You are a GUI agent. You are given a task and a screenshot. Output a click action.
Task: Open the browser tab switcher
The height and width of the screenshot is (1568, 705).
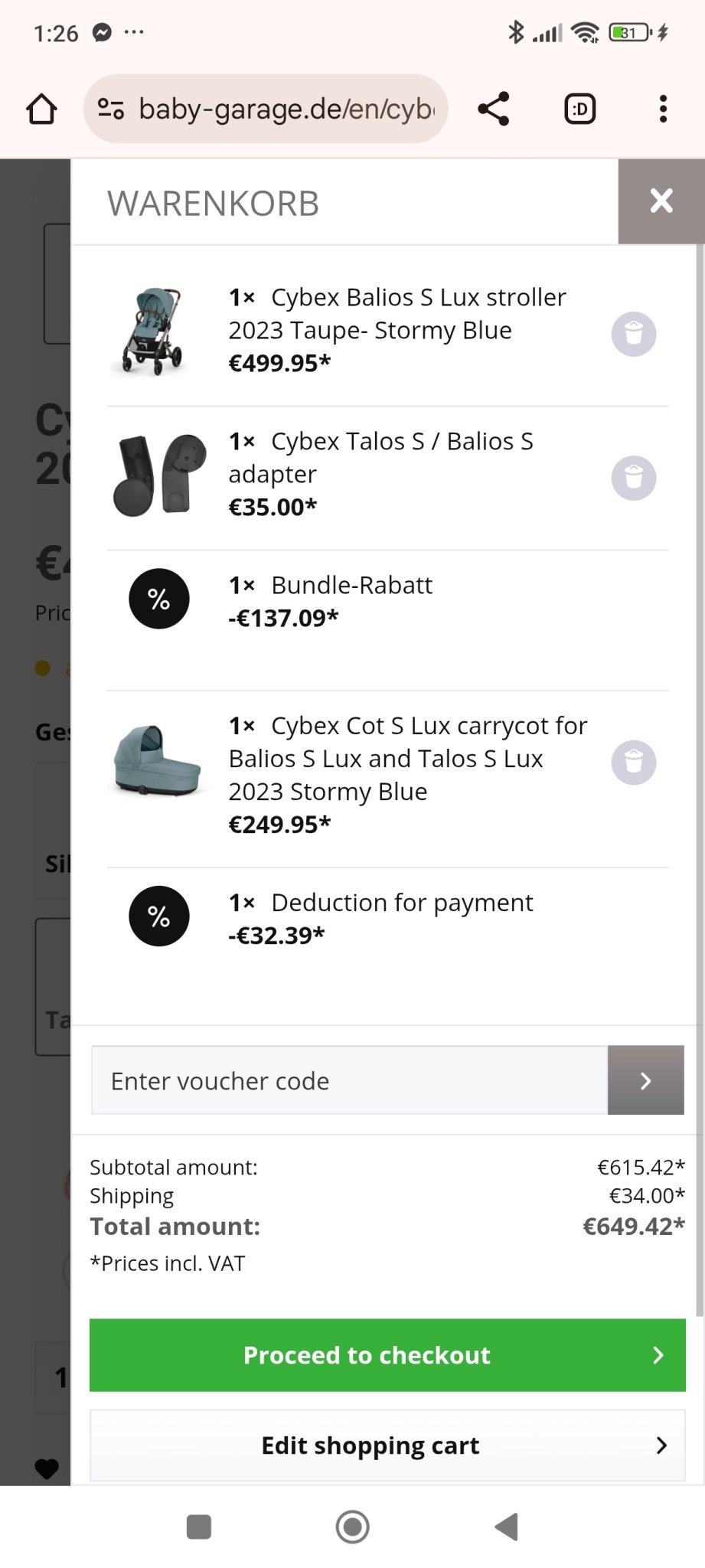[x=579, y=109]
